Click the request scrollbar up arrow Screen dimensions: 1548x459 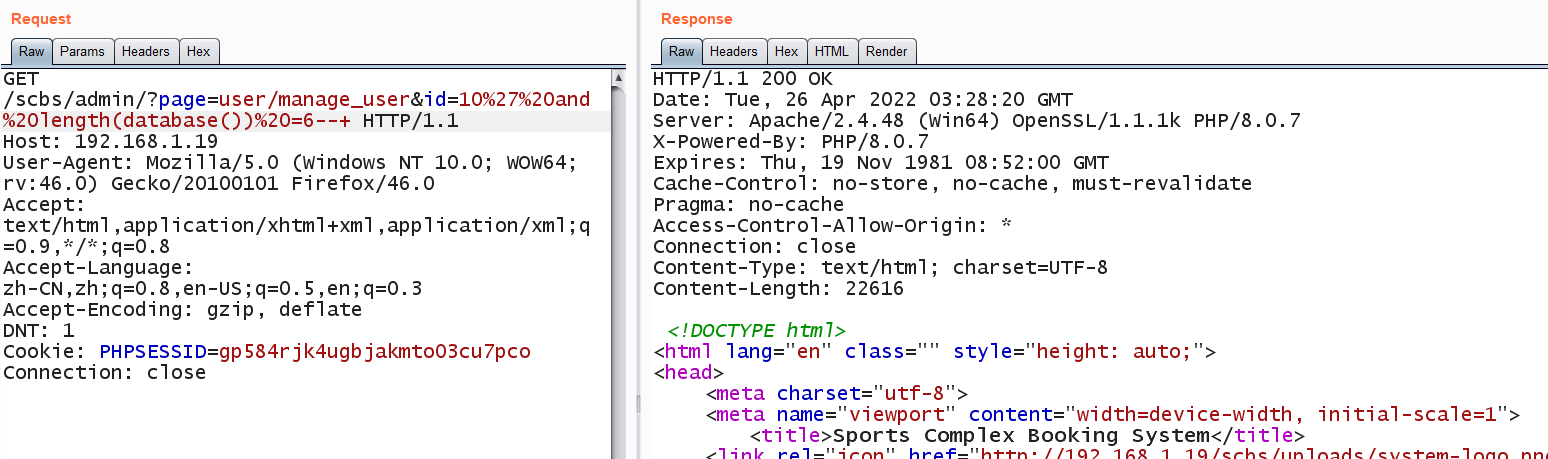coord(619,77)
